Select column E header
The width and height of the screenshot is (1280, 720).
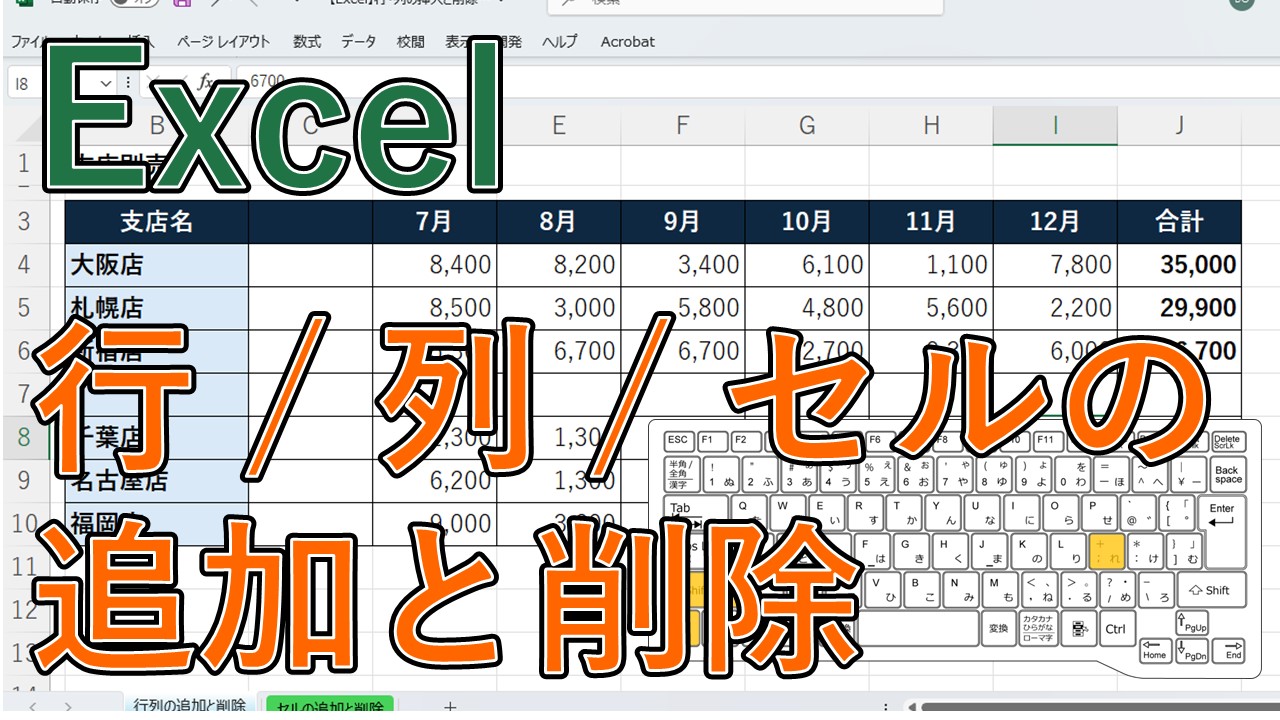click(x=559, y=125)
